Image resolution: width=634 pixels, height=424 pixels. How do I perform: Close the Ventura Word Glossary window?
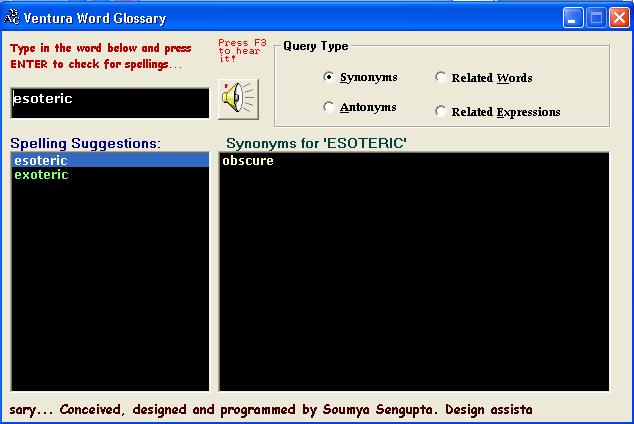(618, 18)
